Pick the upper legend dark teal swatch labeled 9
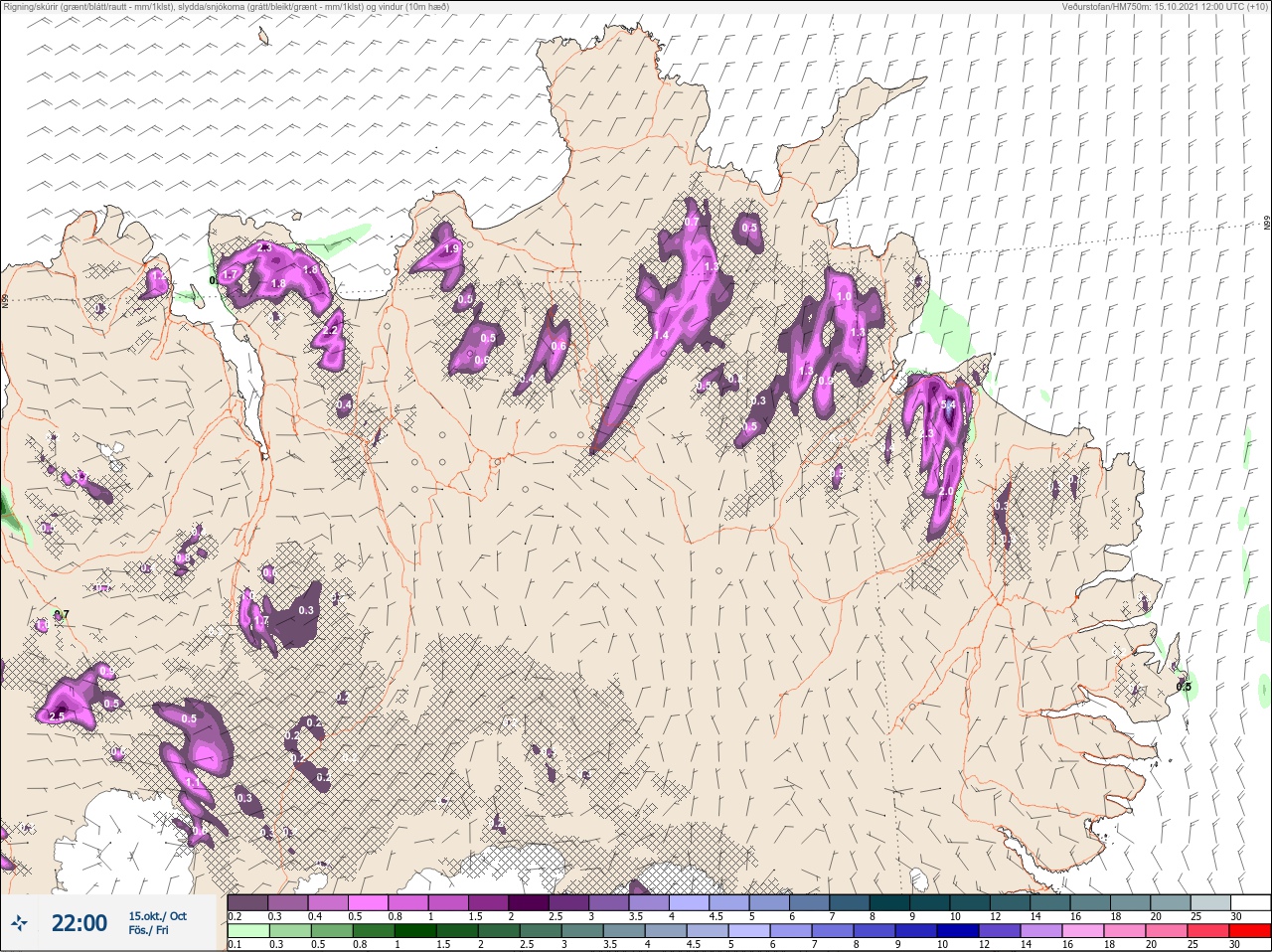1272x952 pixels. point(930,902)
